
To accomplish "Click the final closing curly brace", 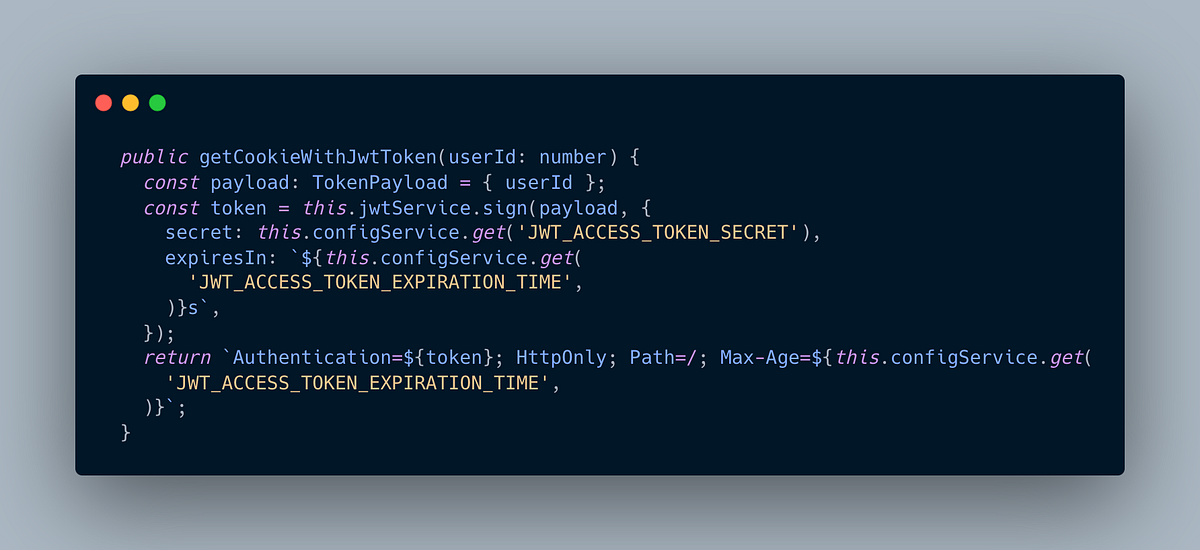I will pos(126,433).
